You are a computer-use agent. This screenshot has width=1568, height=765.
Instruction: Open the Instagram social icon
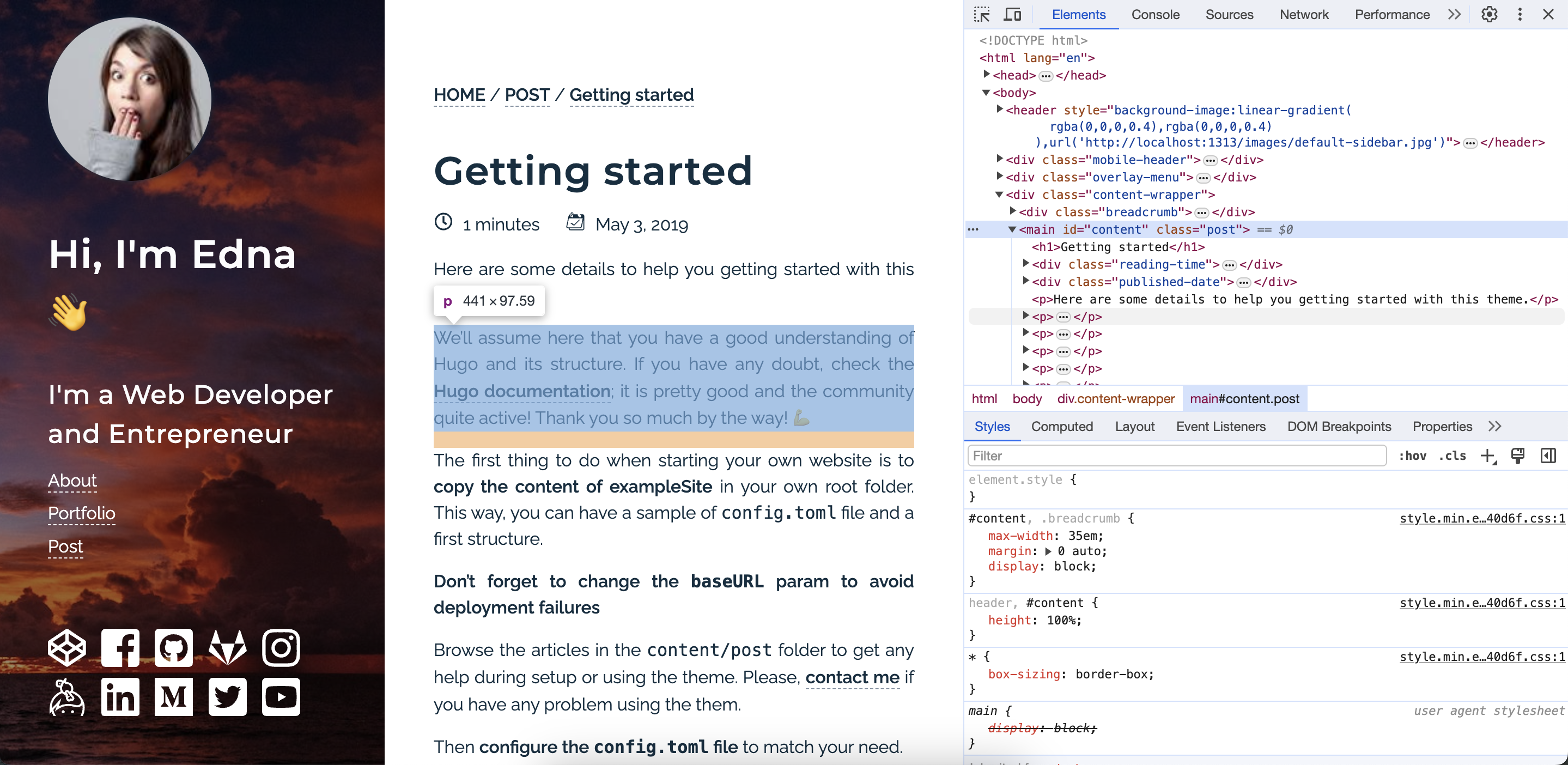tap(281, 647)
